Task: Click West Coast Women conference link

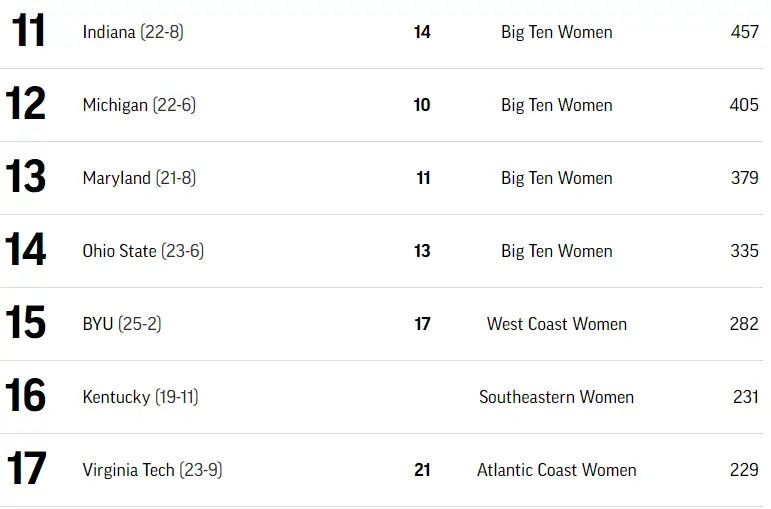Action: [x=557, y=324]
